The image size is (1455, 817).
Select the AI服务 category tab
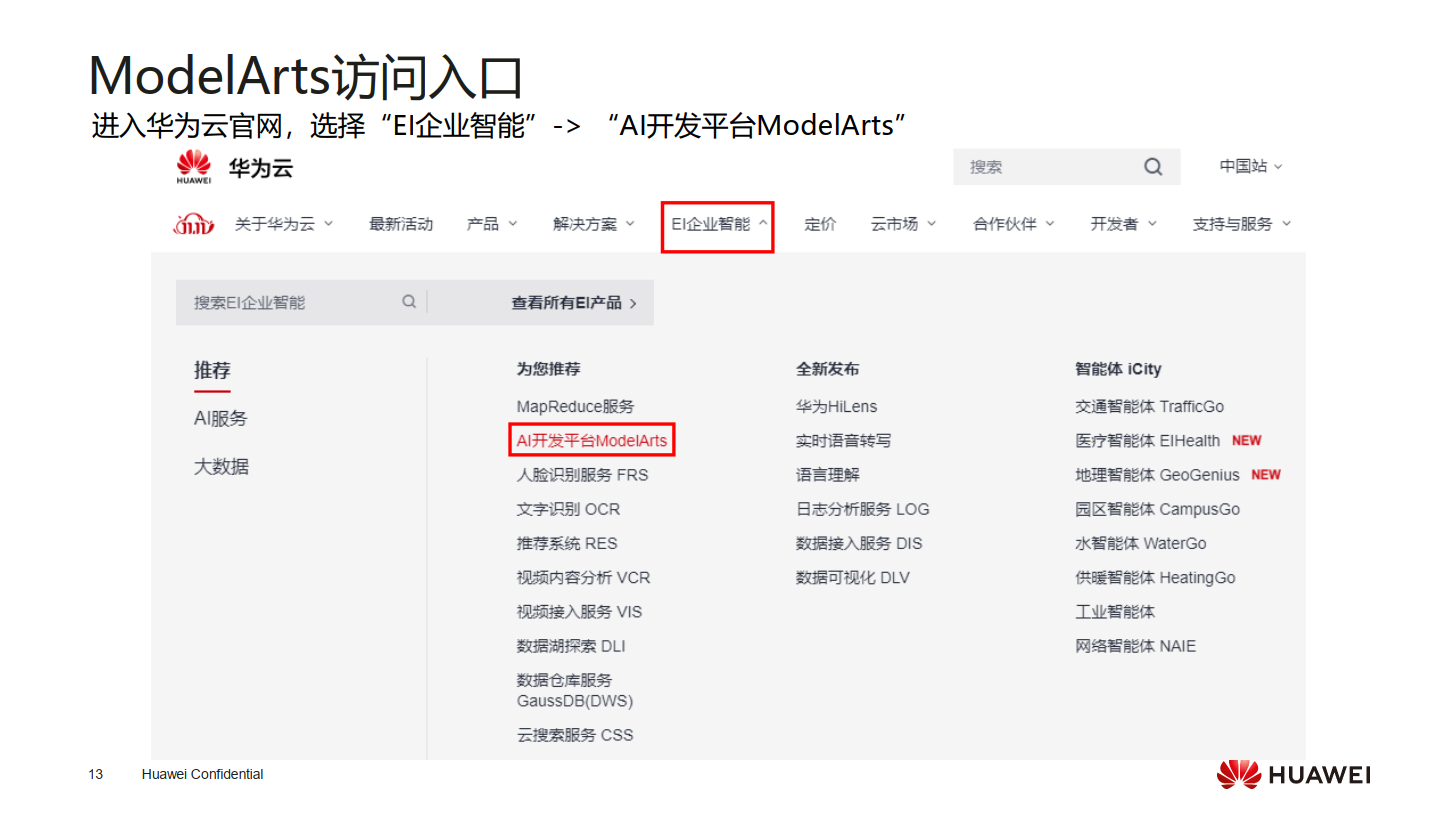pyautogui.click(x=220, y=419)
